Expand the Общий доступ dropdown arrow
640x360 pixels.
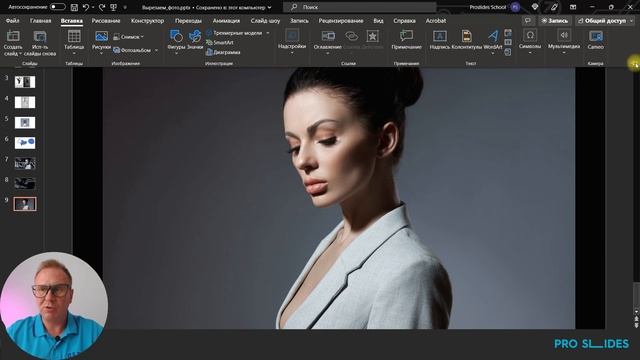632,20
